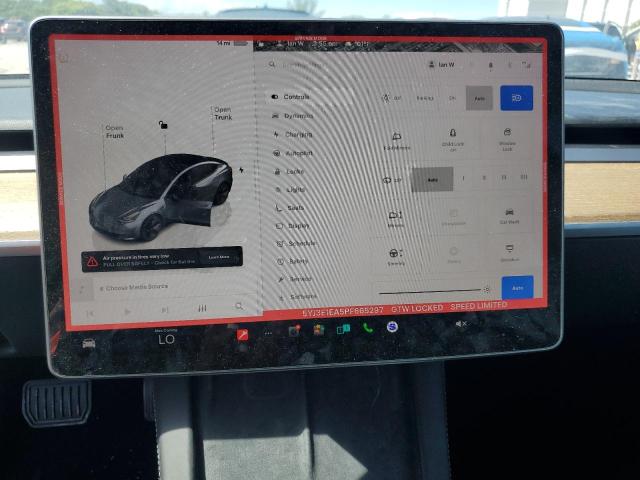Tap the unlock padlock icon above car
640x480 pixels.
point(163,124)
